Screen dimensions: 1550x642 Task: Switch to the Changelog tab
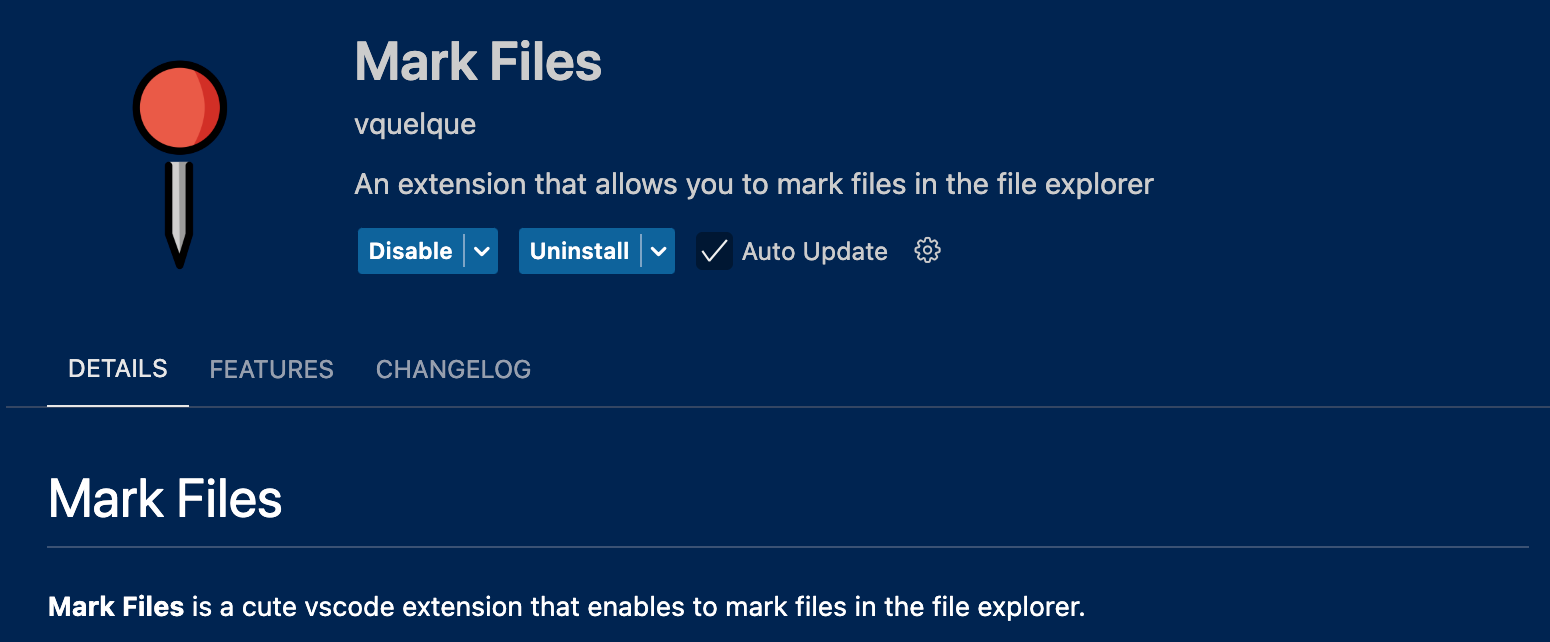pyautogui.click(x=453, y=369)
